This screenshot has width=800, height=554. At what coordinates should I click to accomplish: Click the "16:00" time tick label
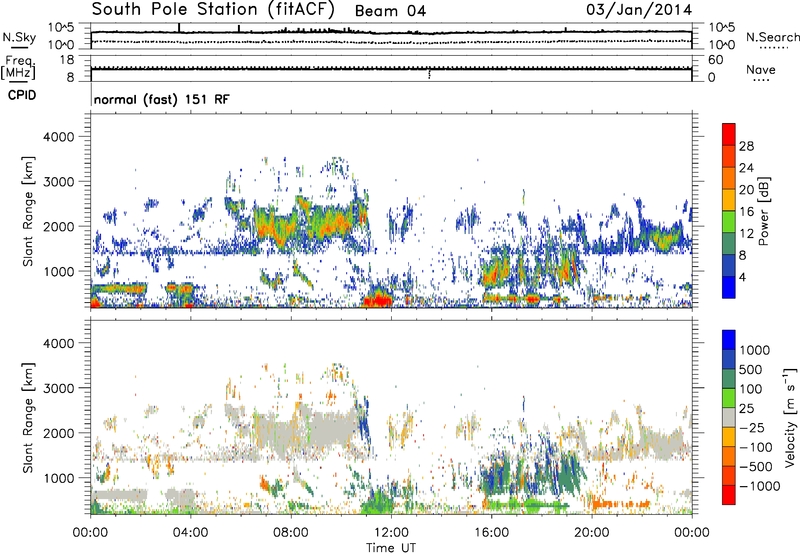tap(491, 533)
